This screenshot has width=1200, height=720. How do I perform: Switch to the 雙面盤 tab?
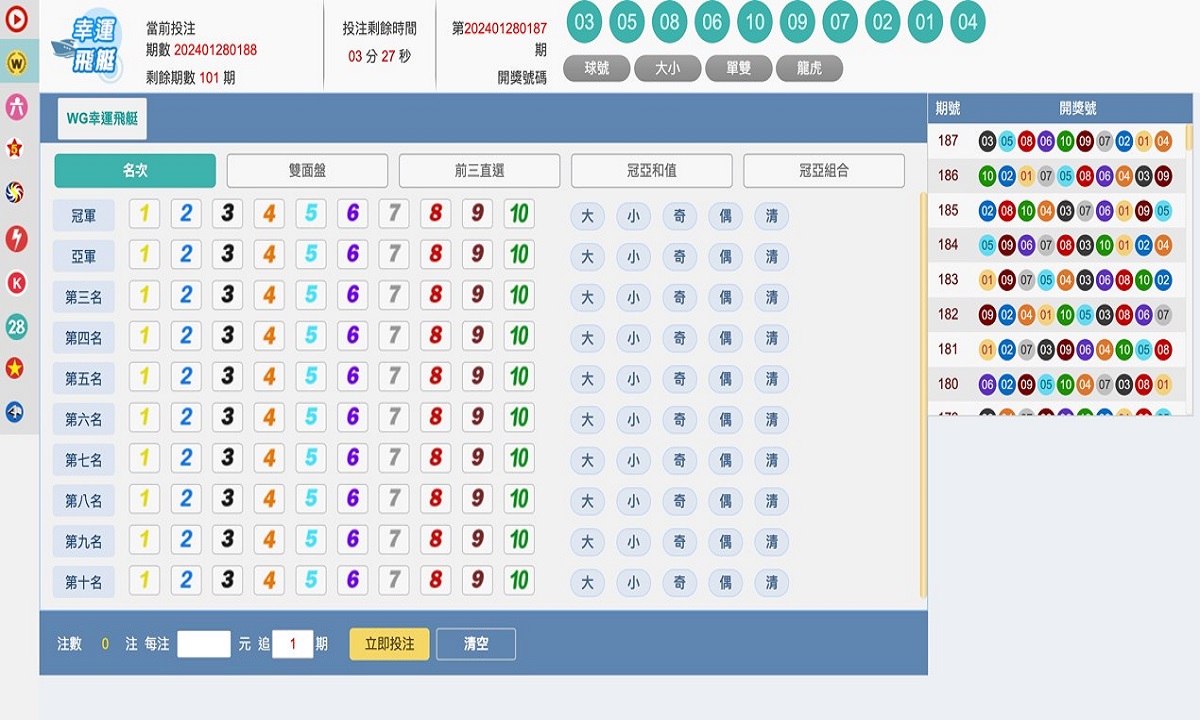click(307, 171)
